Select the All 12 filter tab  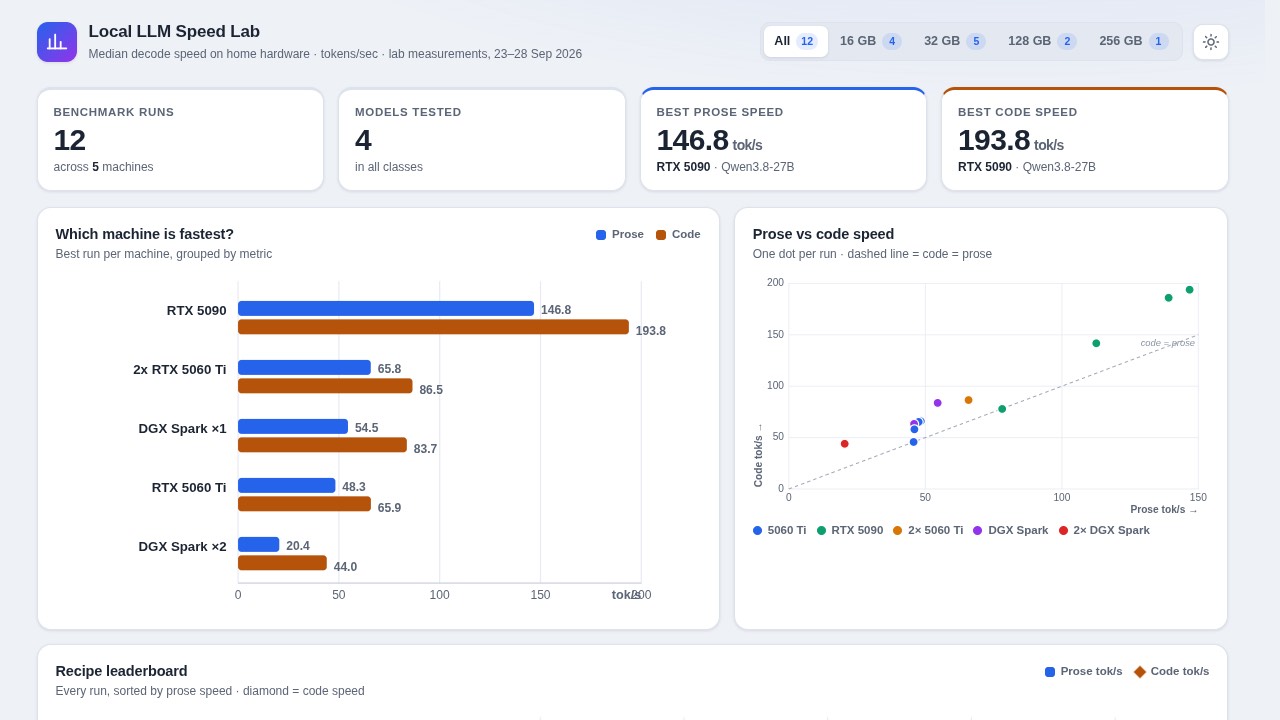coord(795,41)
